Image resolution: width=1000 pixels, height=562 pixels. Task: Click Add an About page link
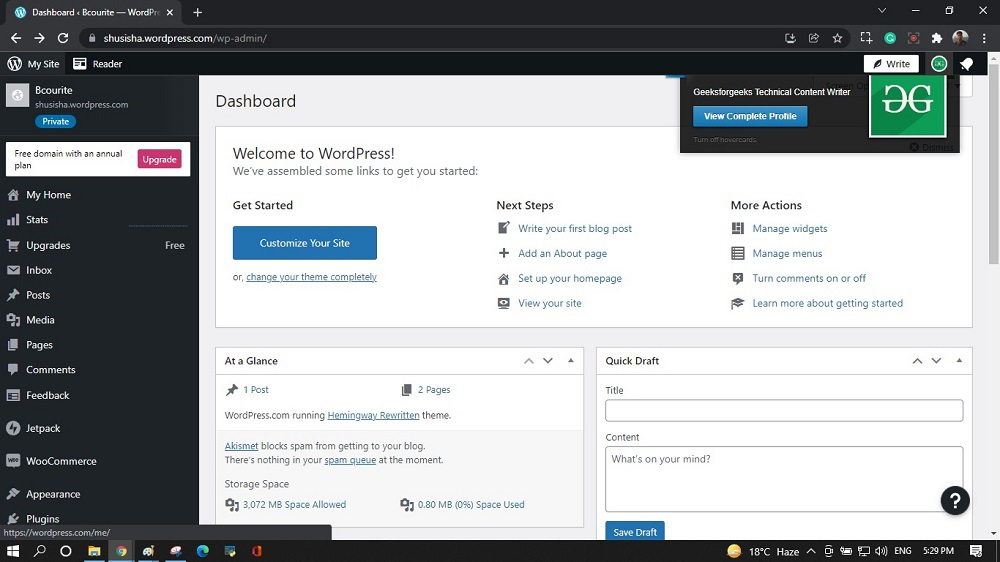pos(562,253)
